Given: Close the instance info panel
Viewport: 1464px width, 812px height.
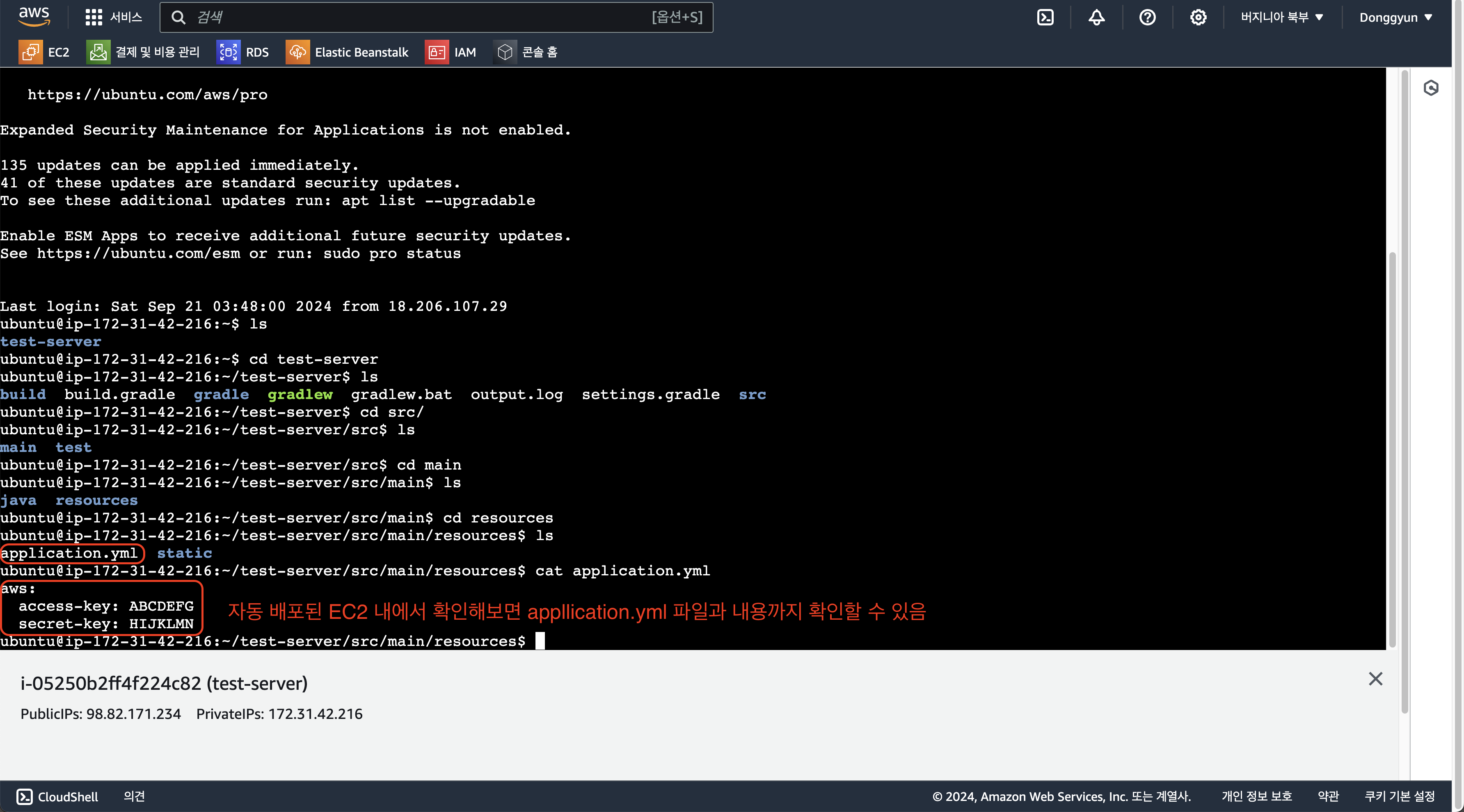Looking at the screenshot, I should pos(1375,679).
